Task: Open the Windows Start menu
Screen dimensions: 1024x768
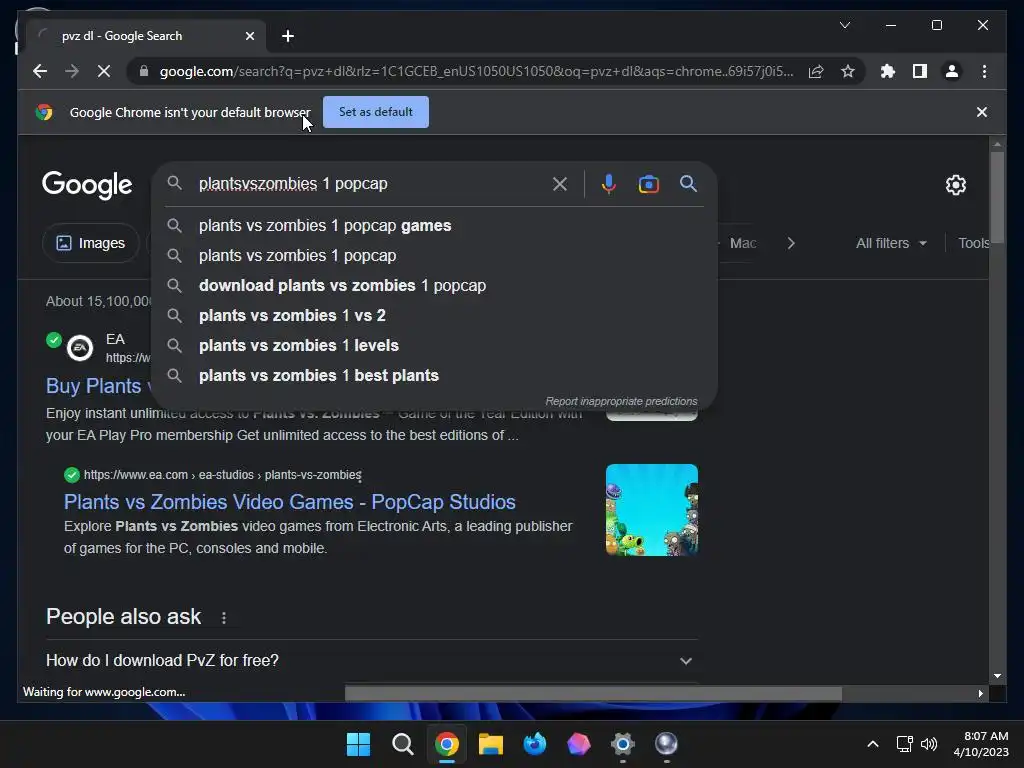Action: click(x=358, y=744)
